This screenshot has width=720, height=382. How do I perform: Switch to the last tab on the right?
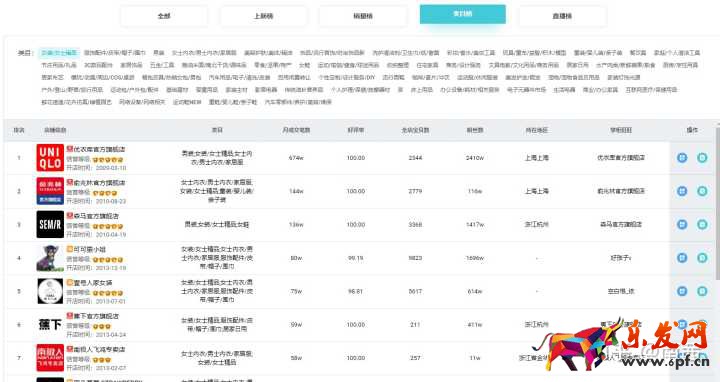(562, 16)
